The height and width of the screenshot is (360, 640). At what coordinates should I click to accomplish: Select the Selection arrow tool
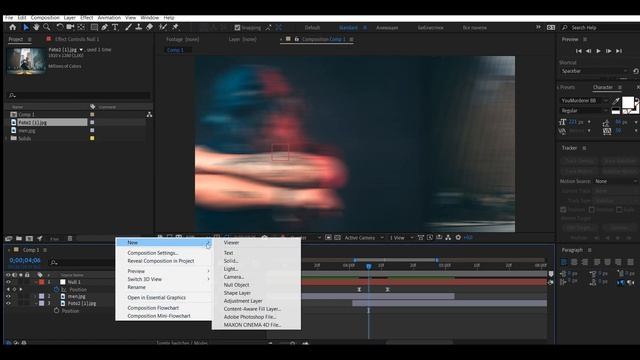click(26, 27)
